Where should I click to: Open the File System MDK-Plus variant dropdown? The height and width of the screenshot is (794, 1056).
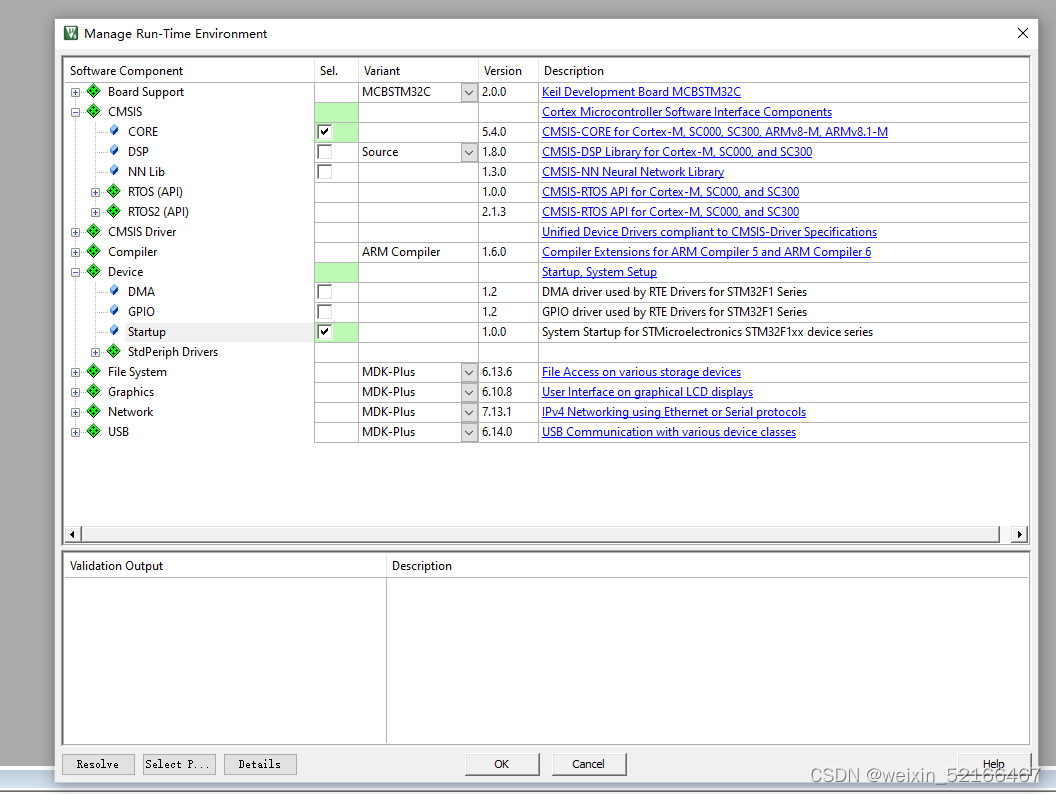pos(469,372)
